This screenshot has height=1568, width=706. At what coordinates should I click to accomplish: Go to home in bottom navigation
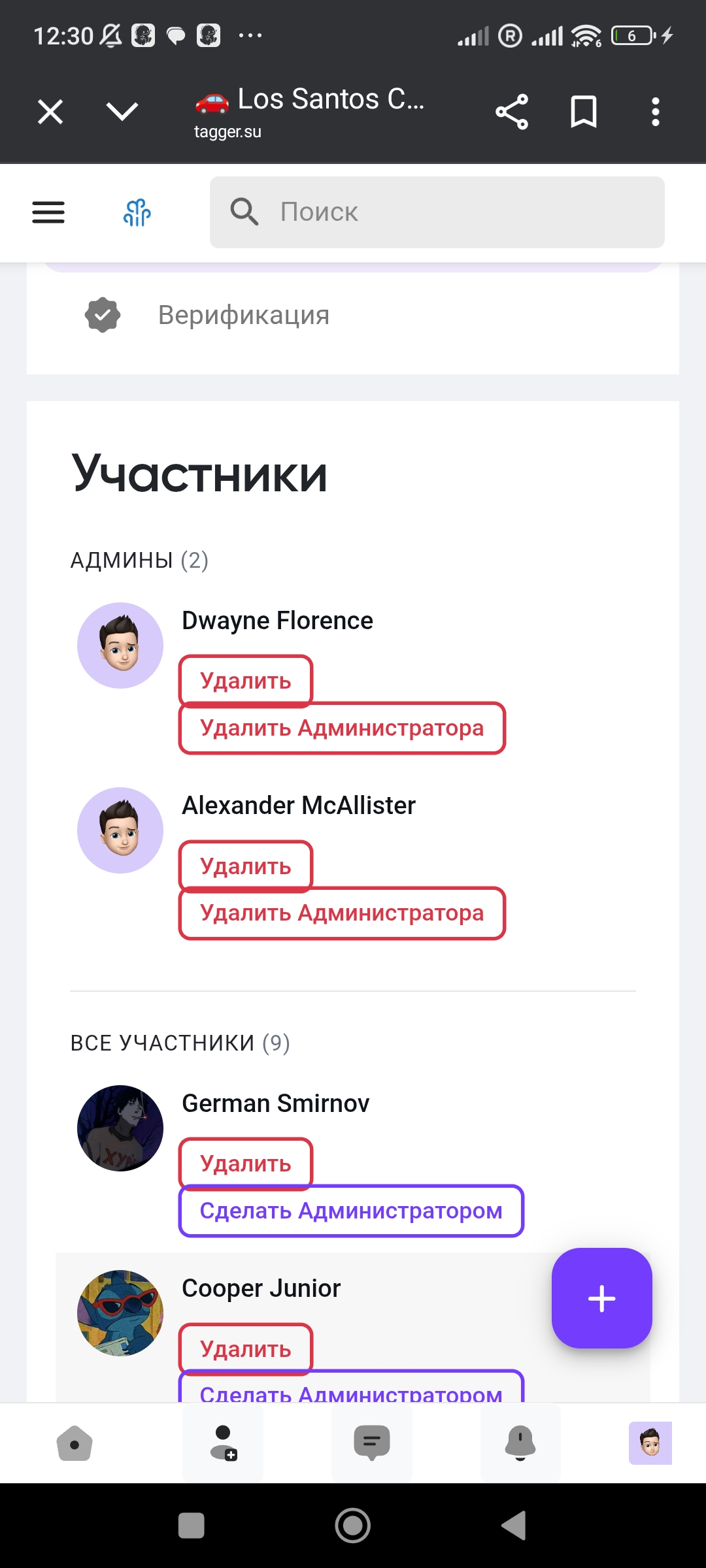pos(75,1443)
